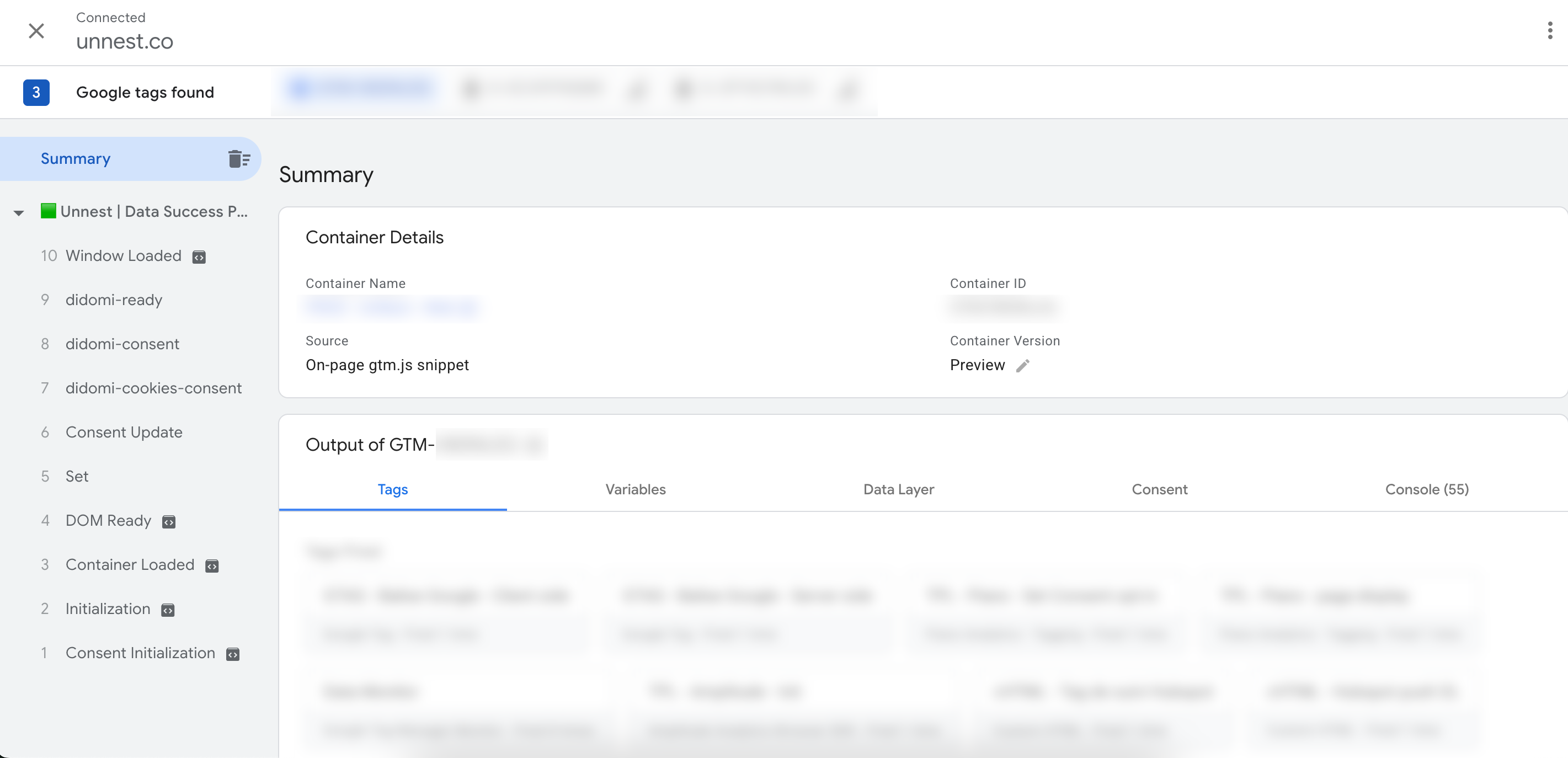Switch to the Consent tab
Screen dimensions: 1568x758
tap(1159, 489)
